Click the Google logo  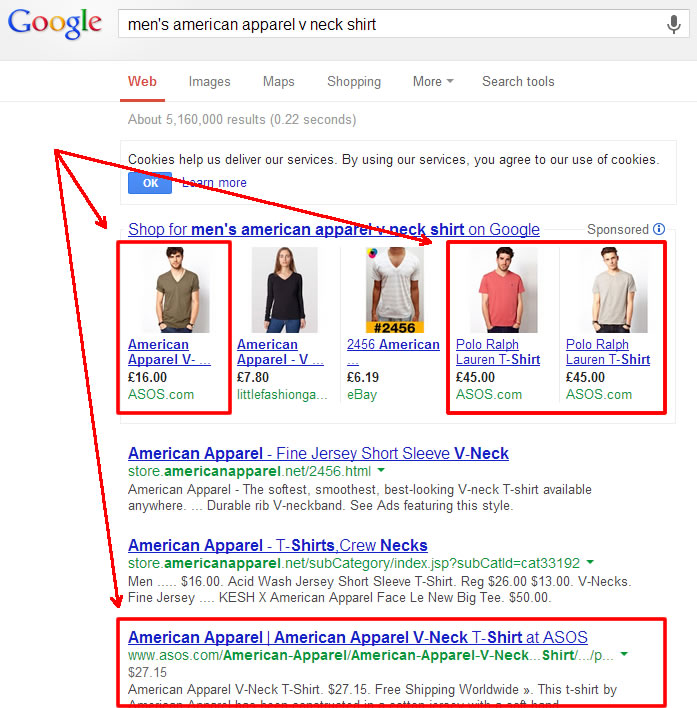point(55,23)
